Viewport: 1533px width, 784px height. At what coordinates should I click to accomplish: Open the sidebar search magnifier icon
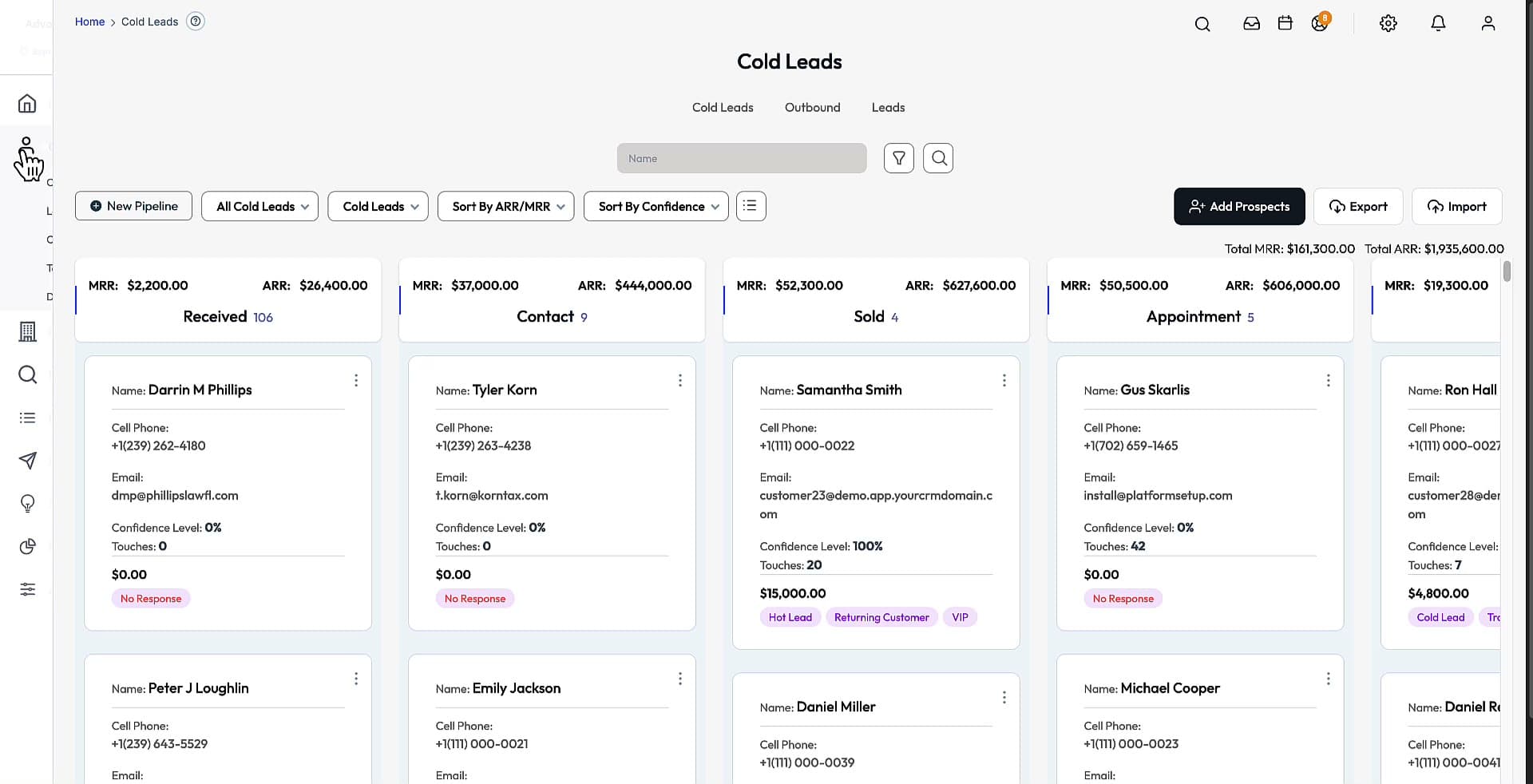point(27,374)
